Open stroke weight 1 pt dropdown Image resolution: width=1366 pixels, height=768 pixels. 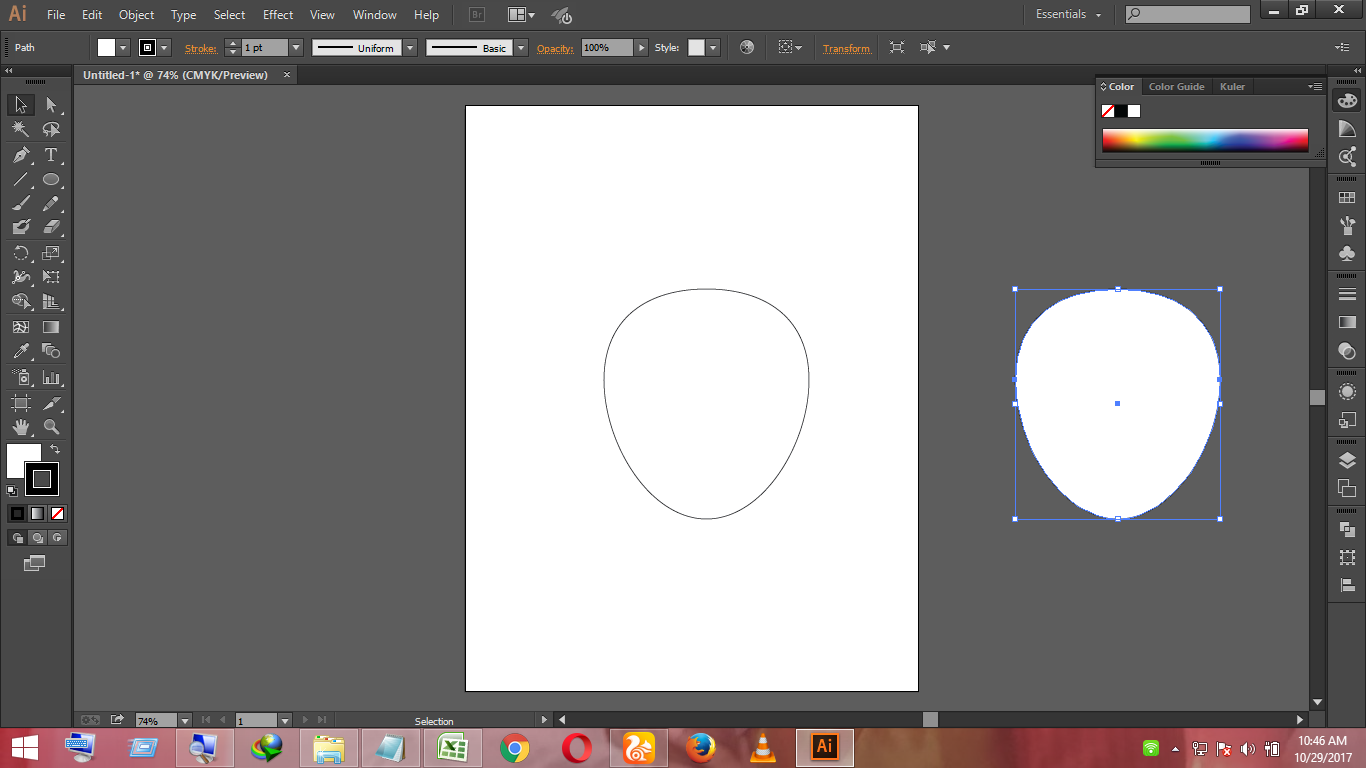296,48
